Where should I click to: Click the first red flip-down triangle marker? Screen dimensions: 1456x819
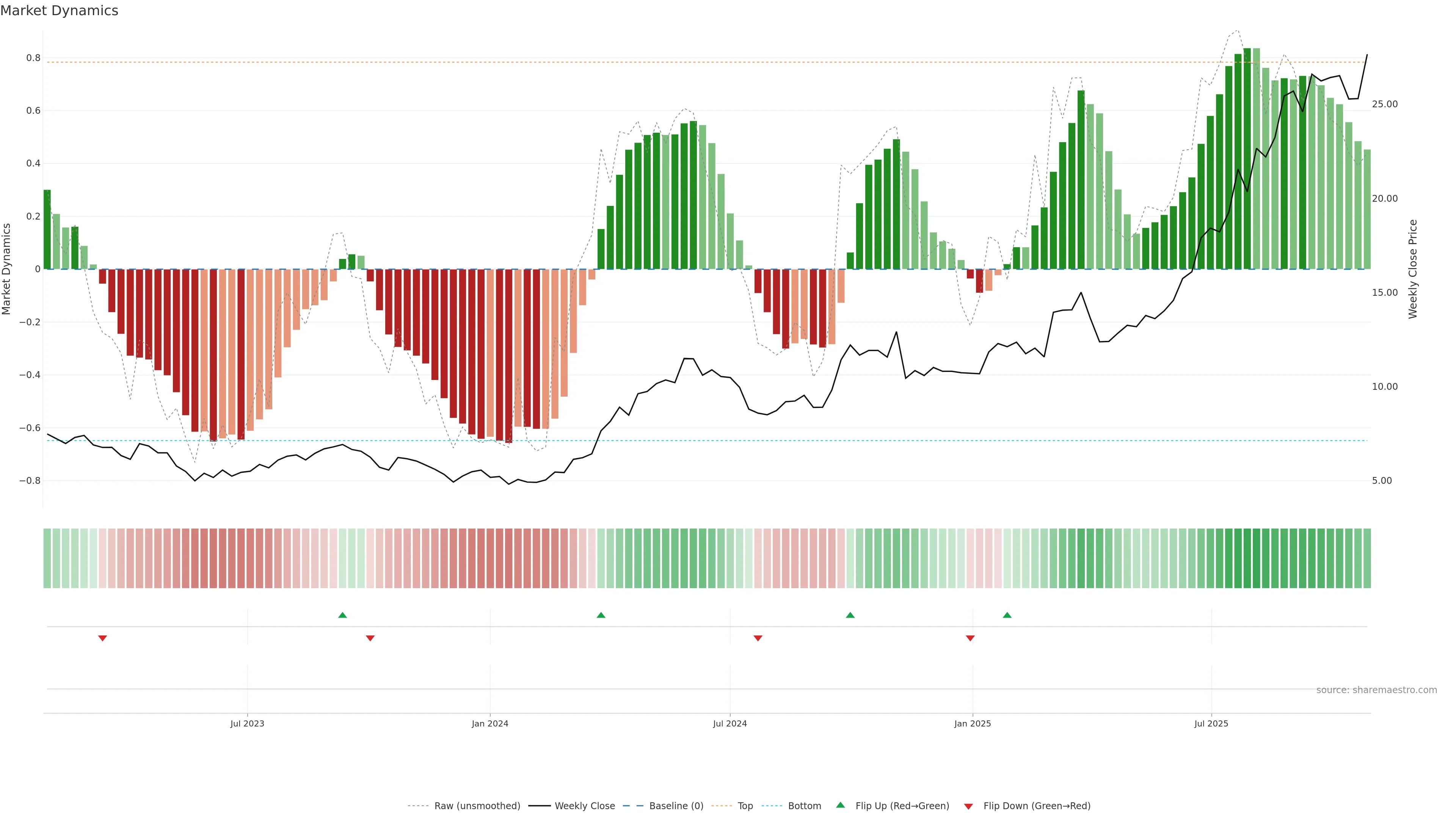click(x=102, y=638)
